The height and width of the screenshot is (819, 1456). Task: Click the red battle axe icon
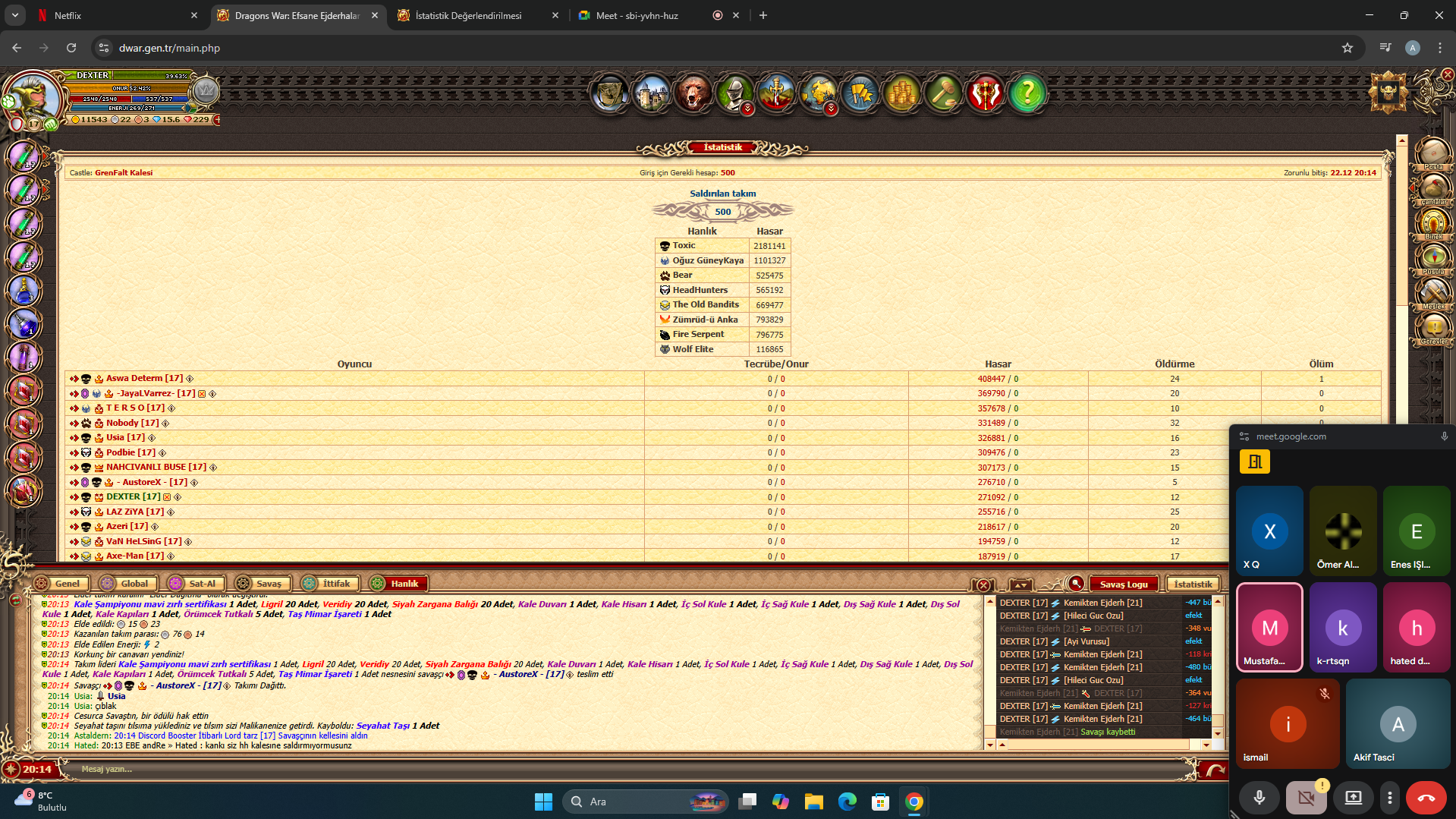(x=985, y=94)
